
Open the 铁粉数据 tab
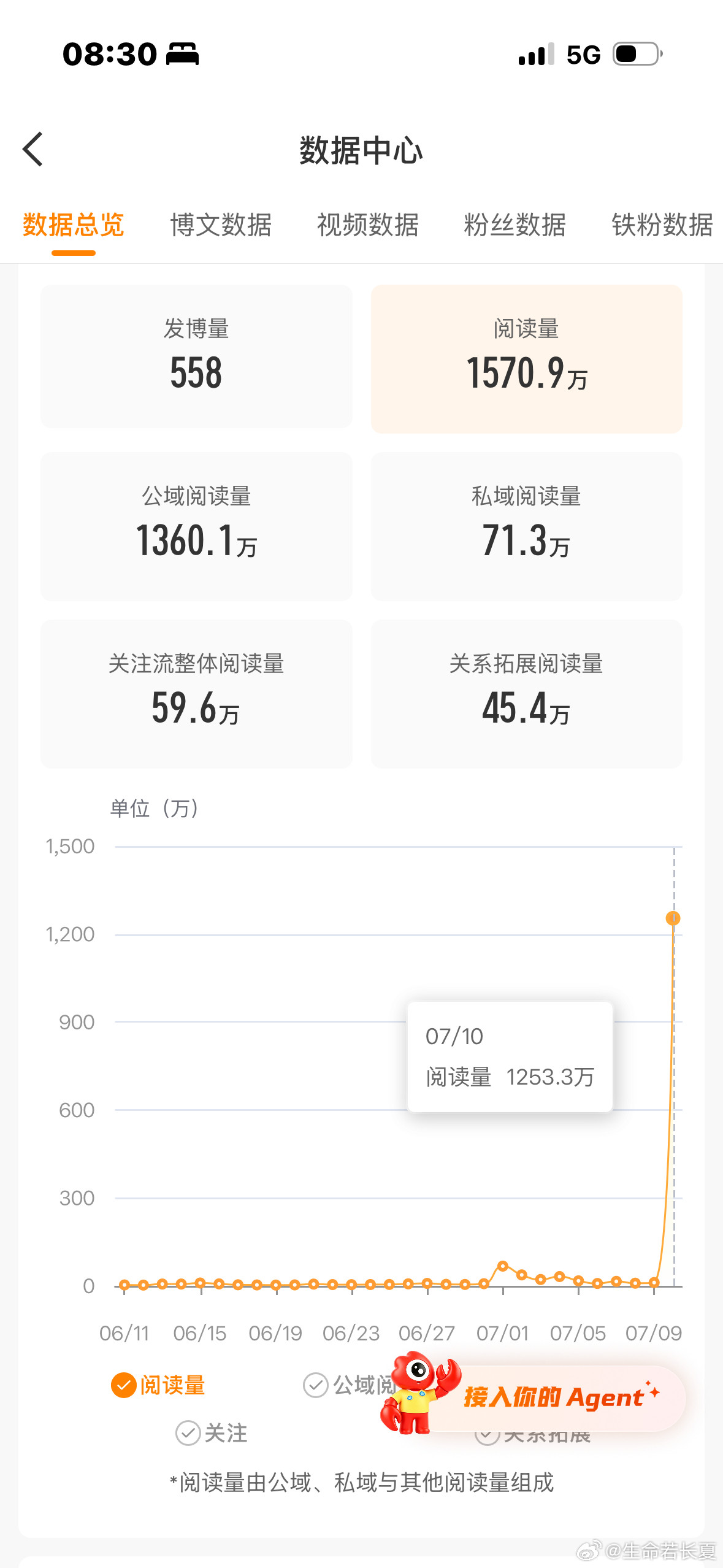[x=662, y=225]
